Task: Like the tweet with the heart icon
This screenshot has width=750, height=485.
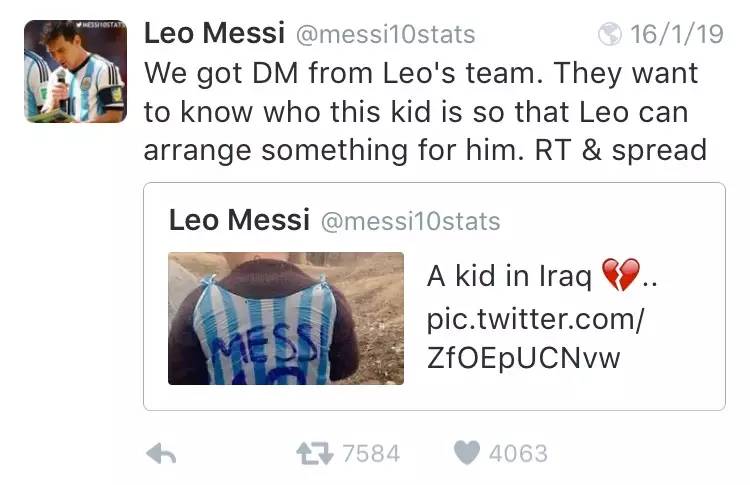Action: click(x=466, y=453)
